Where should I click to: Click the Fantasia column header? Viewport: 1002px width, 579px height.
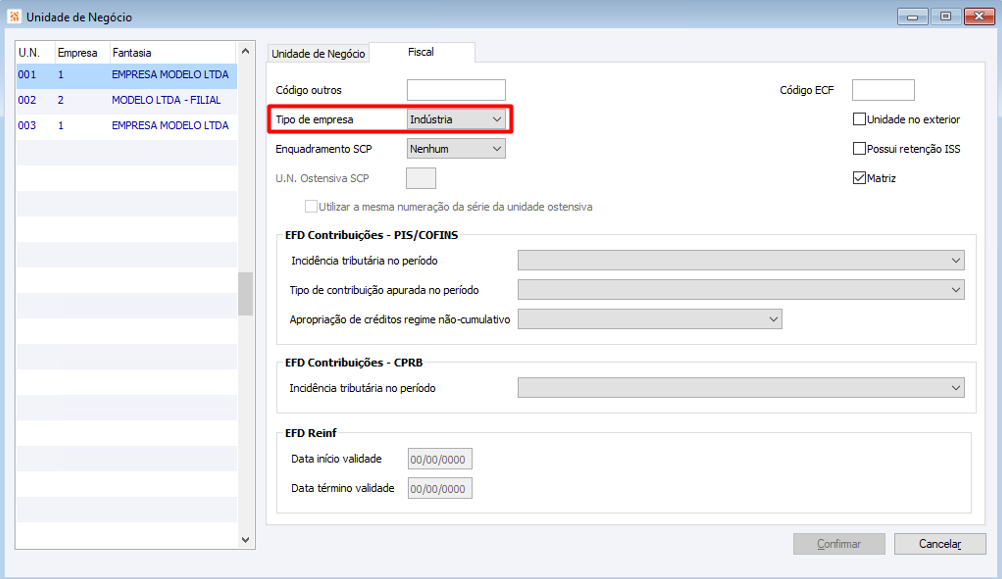173,53
